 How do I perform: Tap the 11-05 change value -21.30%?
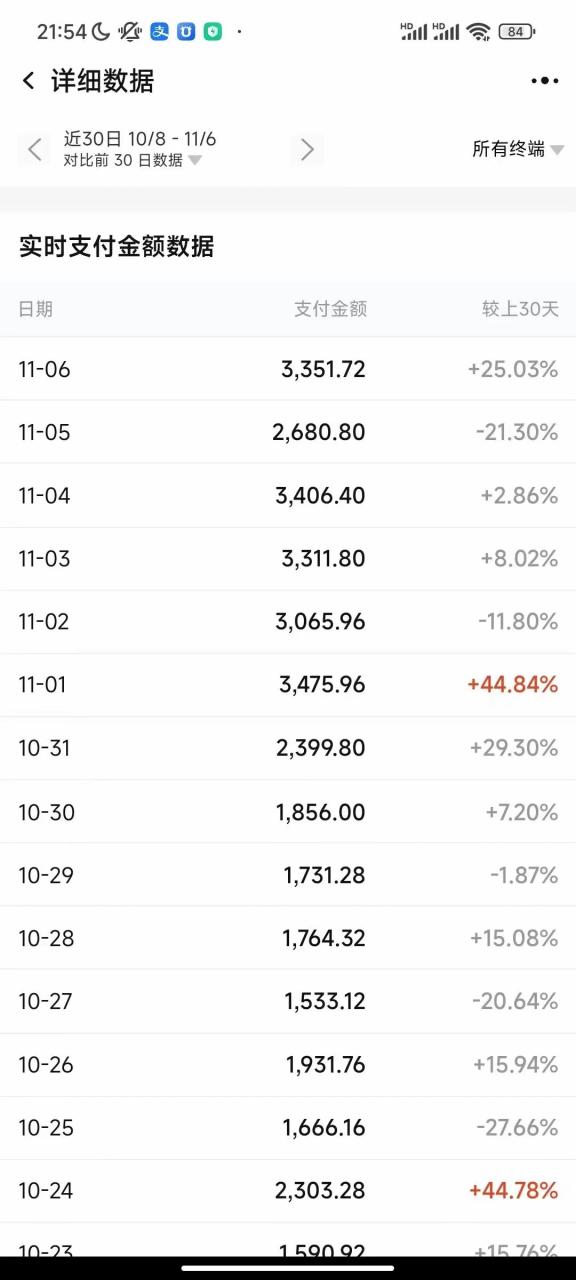(x=517, y=432)
